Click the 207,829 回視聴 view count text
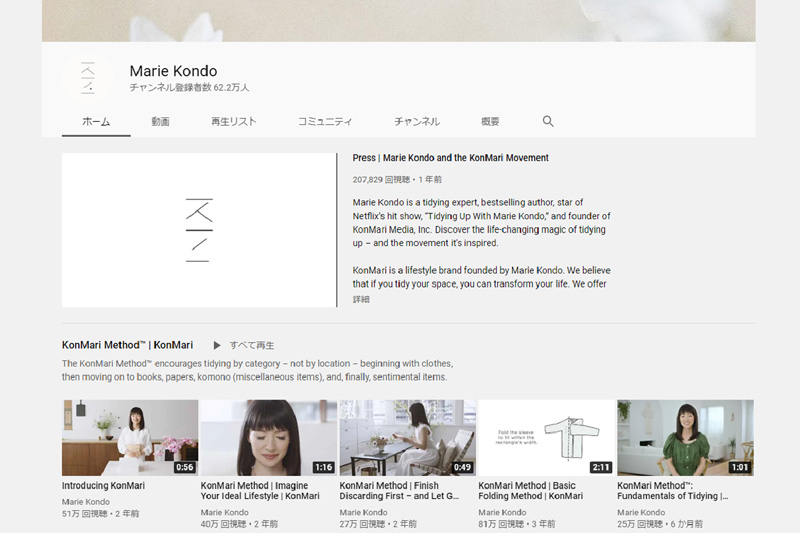 [x=381, y=180]
